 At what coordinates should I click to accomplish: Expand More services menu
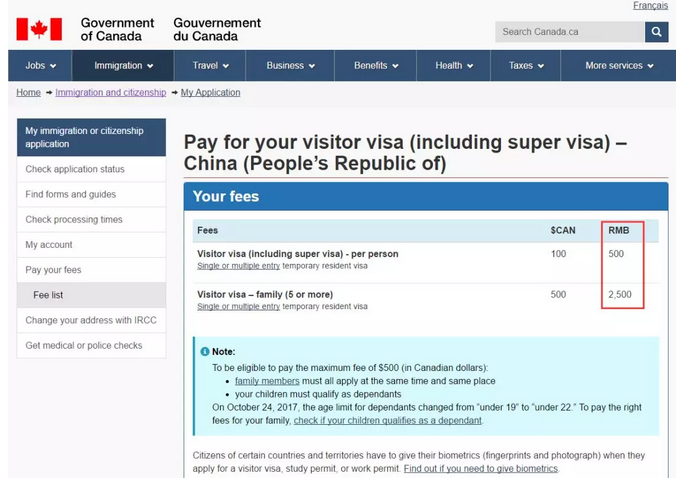(x=618, y=66)
